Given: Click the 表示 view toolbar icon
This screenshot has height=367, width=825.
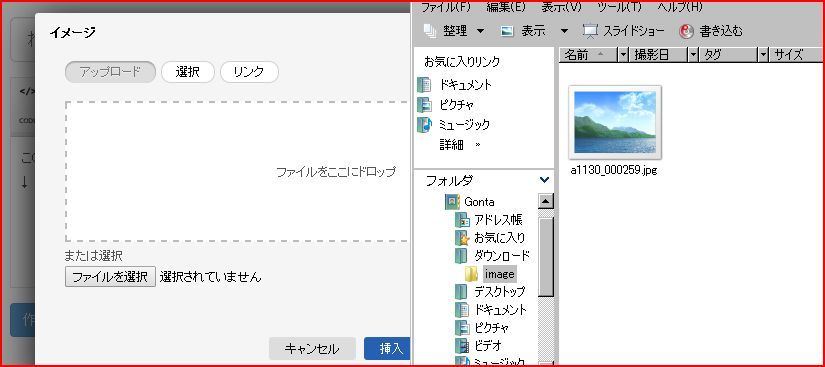Looking at the screenshot, I should click(x=507, y=32).
